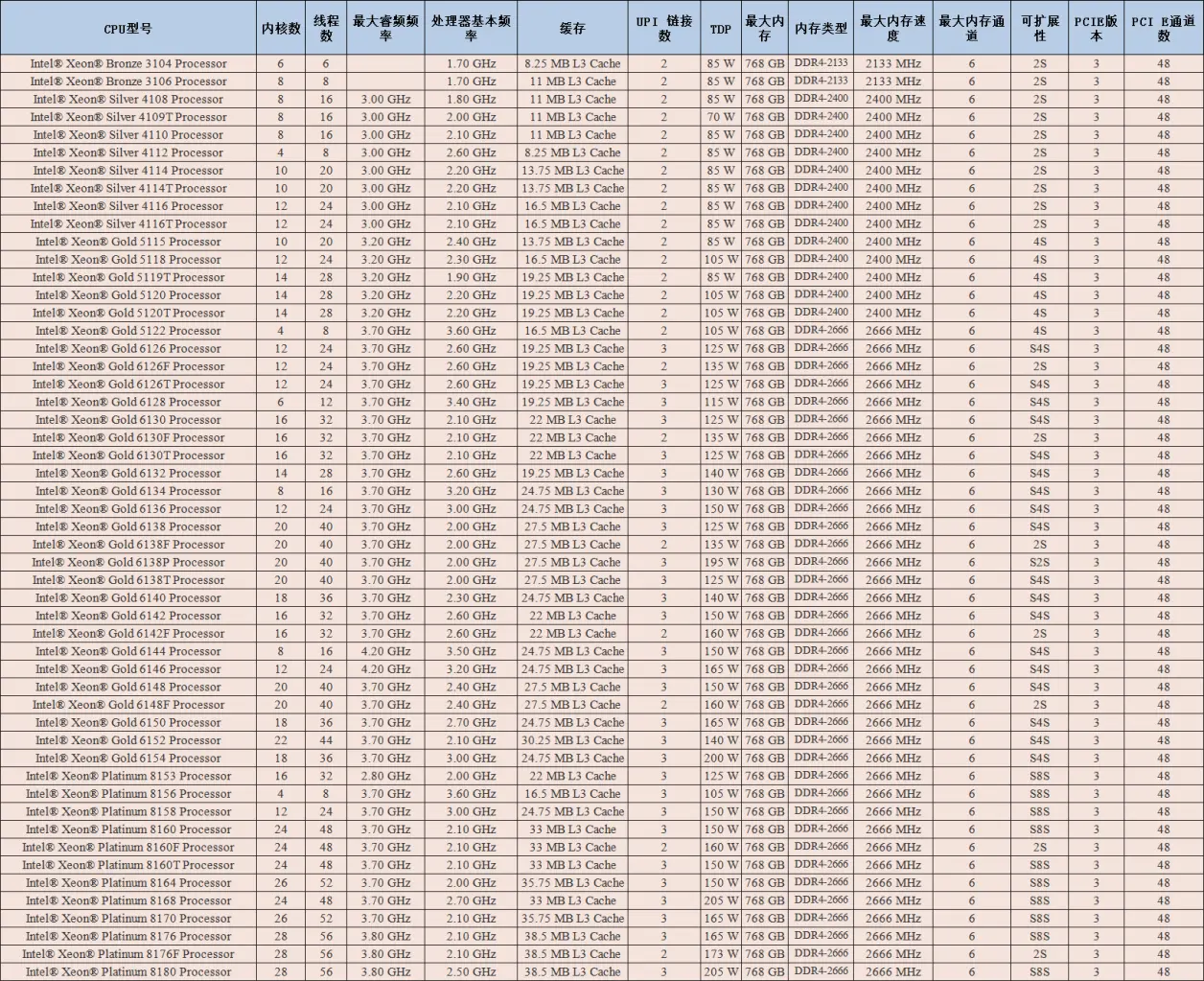Screen dimensions: 1204x981
Task: Click the Xeon Silver 4114T Processor name
Action: tap(128, 189)
